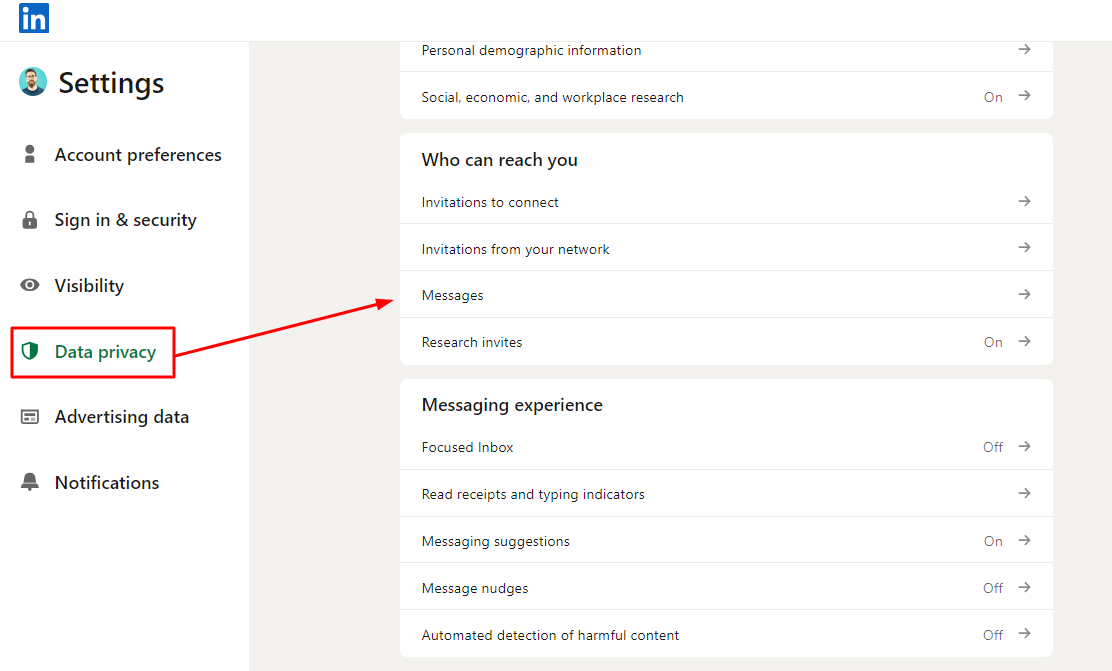Click the Data privacy shield icon
This screenshot has height=671, width=1112.
[30, 351]
